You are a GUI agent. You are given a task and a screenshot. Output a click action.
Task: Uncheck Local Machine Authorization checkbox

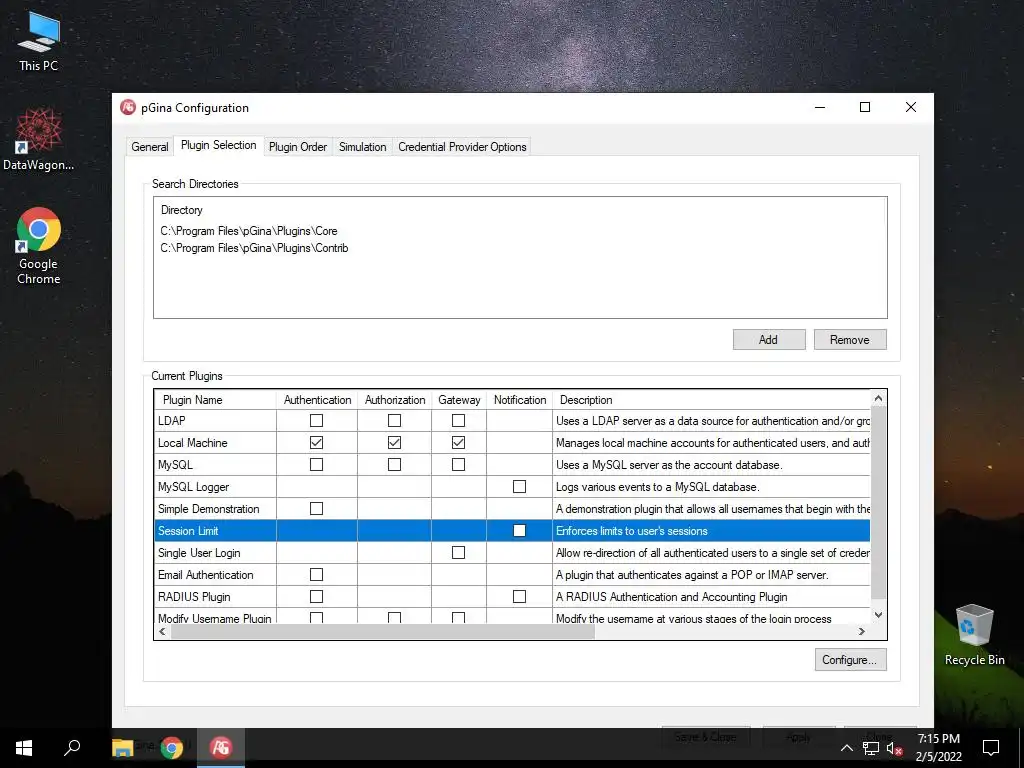394,443
